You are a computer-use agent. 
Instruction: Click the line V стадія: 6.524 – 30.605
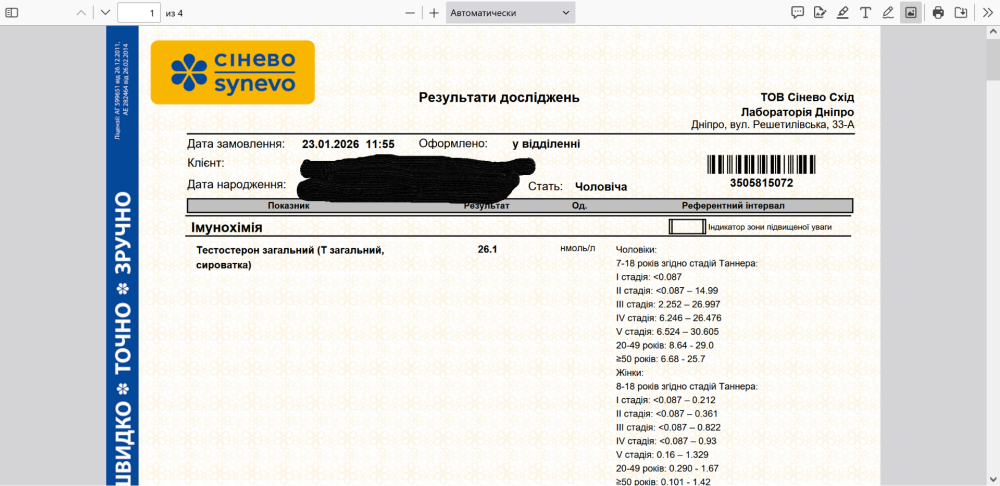[x=668, y=331]
